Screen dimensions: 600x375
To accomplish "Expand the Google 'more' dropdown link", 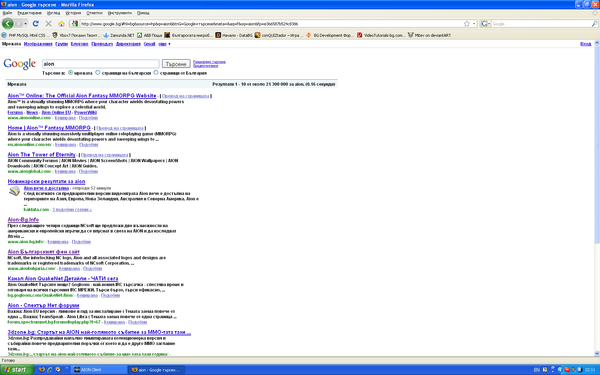I will 164,44.
